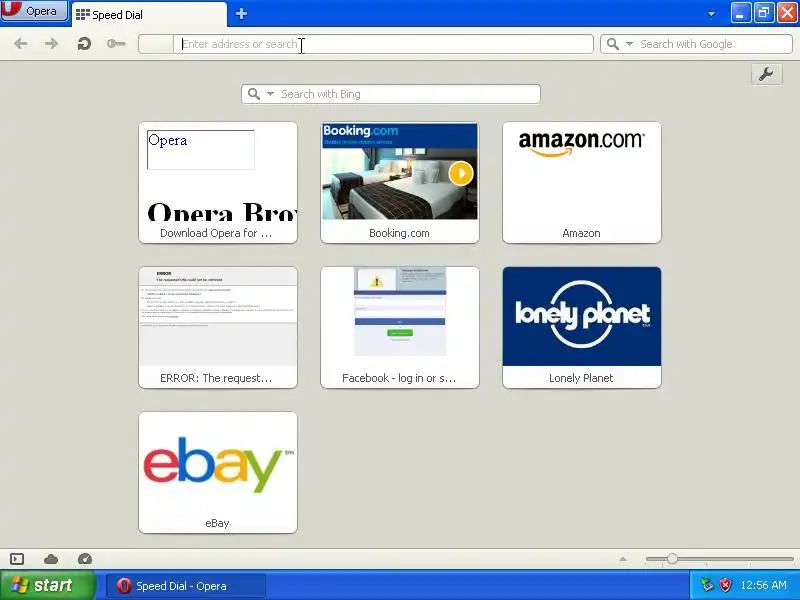Open the Windows start menu
The image size is (800, 600).
(48, 585)
